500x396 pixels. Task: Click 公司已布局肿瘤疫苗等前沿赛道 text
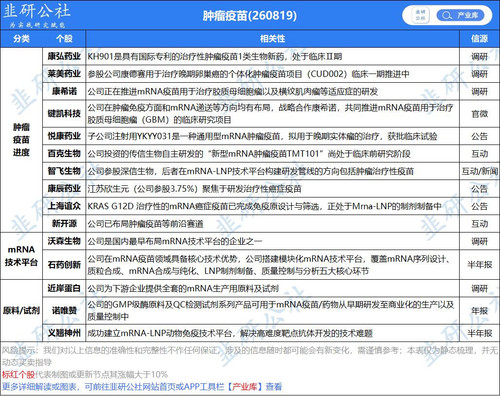click(145, 223)
